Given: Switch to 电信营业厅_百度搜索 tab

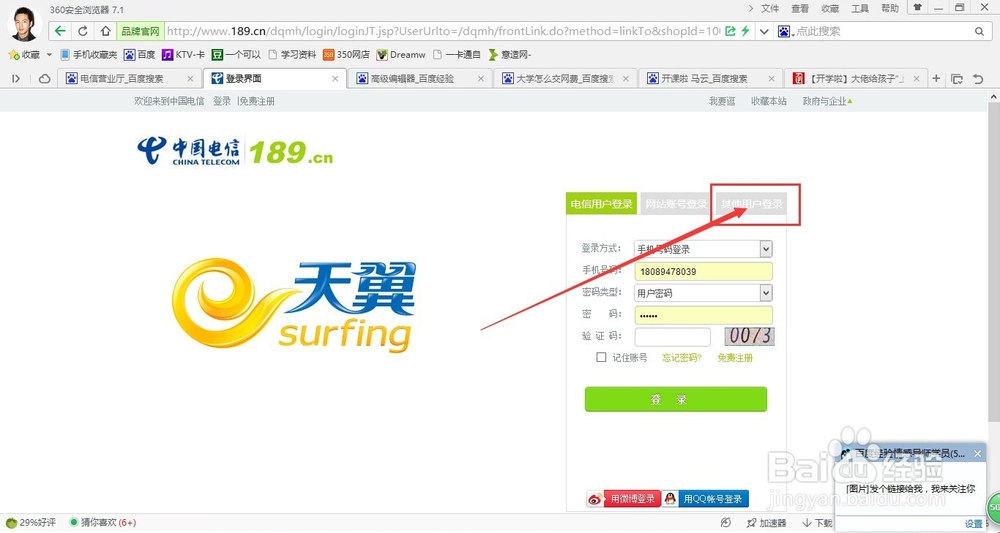Looking at the screenshot, I should [130, 78].
